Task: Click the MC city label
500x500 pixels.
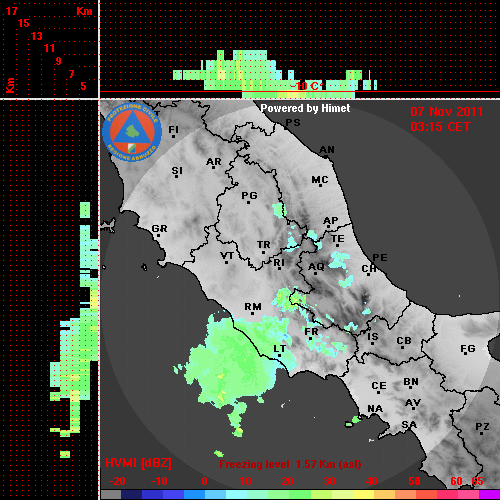Action: (x=320, y=180)
